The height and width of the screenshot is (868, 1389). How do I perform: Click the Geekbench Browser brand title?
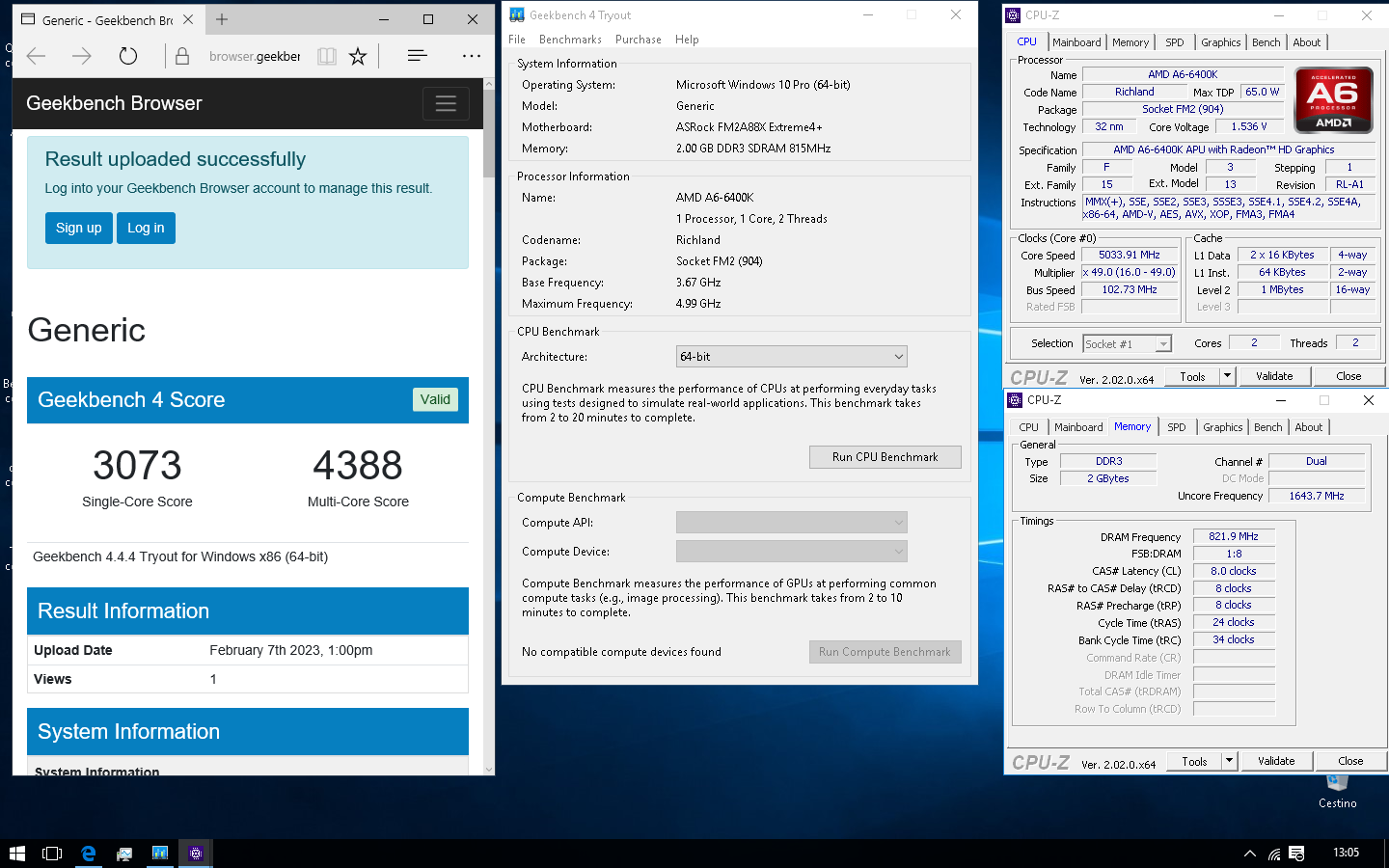tap(114, 103)
